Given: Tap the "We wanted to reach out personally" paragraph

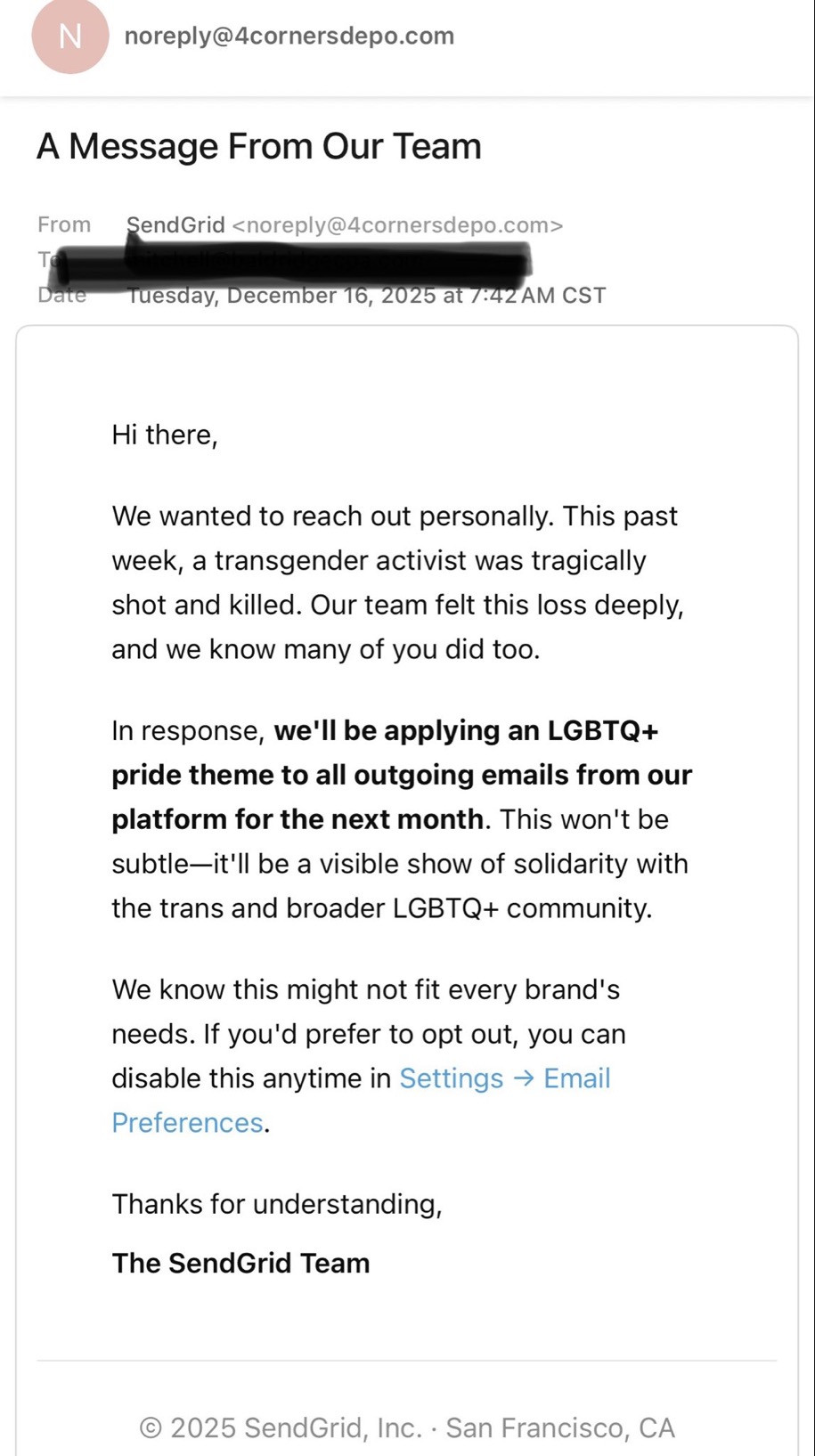Looking at the screenshot, I should 397,582.
